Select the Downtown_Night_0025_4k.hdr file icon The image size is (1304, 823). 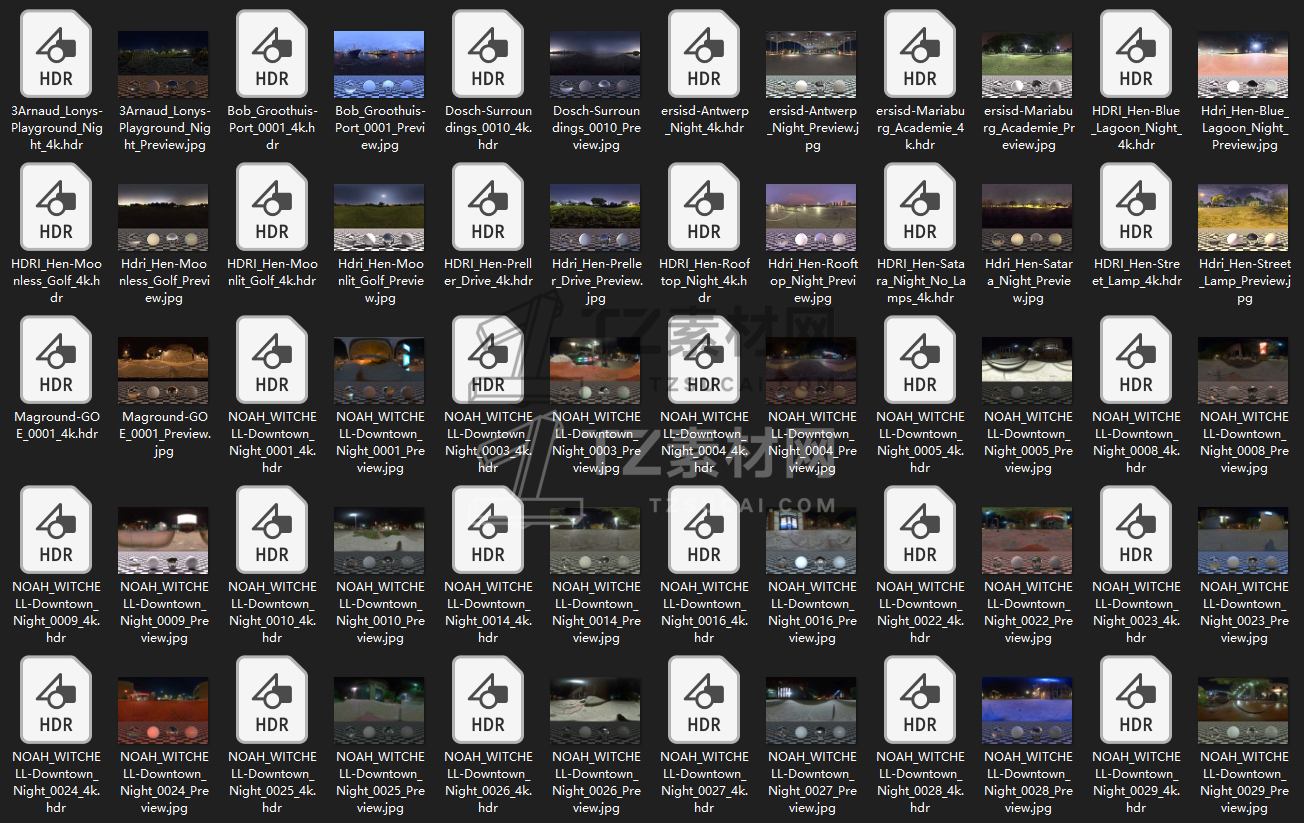272,700
